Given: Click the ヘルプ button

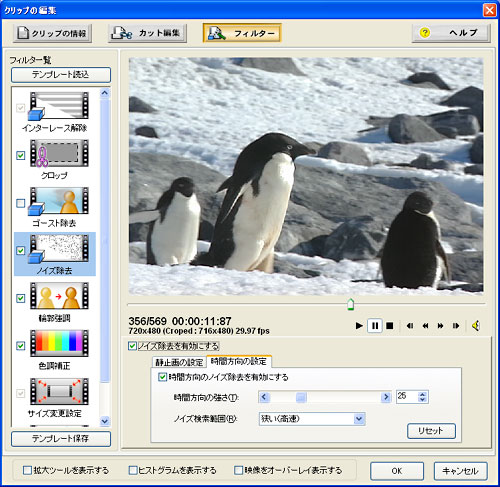Looking at the screenshot, I should click(x=451, y=33).
